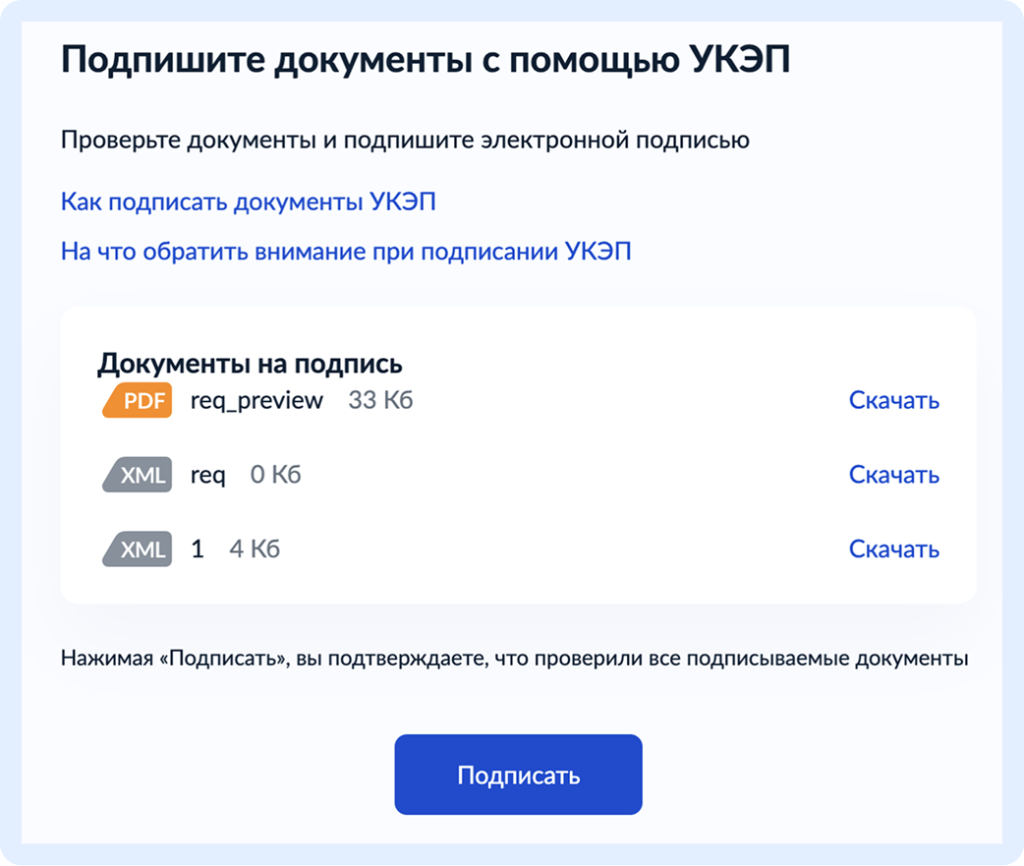Click the orange PDF file icon

coord(137,400)
